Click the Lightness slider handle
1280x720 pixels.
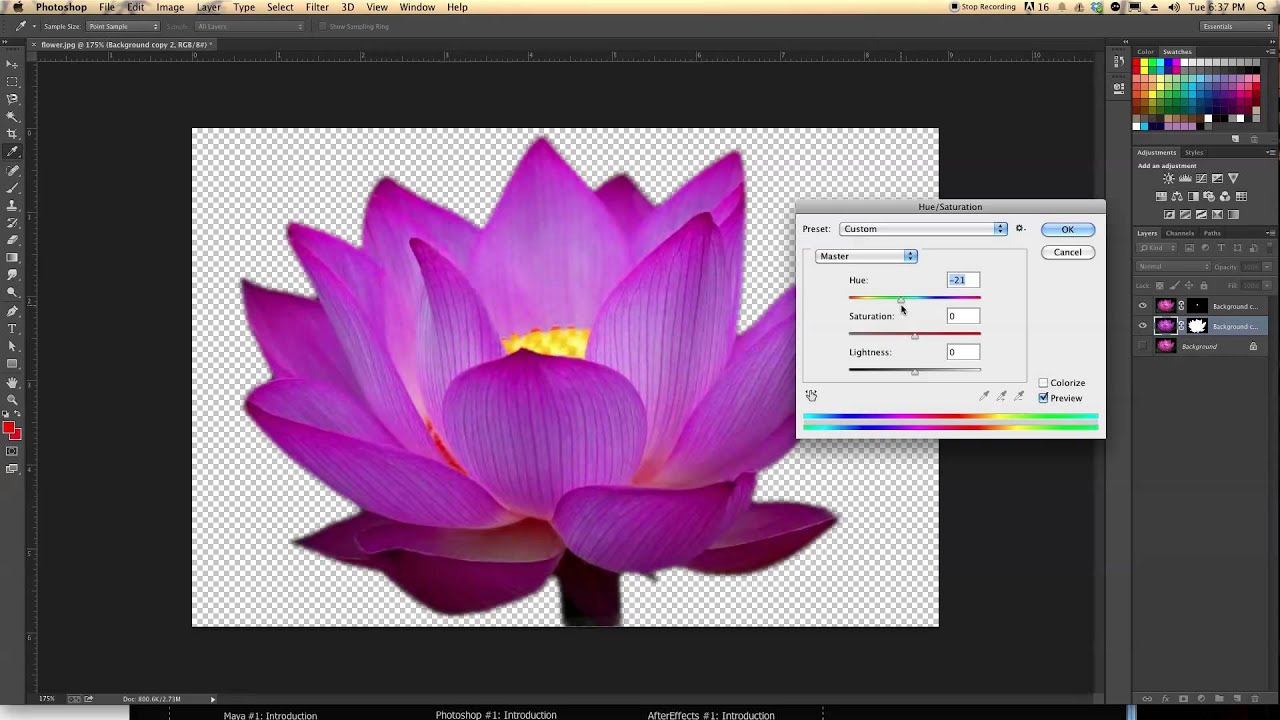pos(914,372)
